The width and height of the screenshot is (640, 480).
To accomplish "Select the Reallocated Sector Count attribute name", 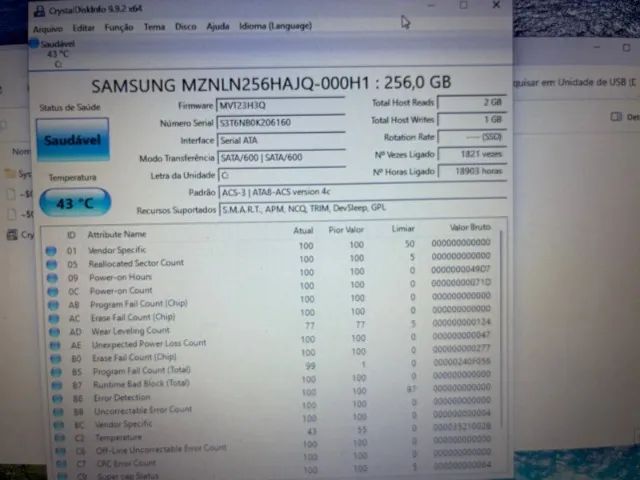I will tap(136, 263).
